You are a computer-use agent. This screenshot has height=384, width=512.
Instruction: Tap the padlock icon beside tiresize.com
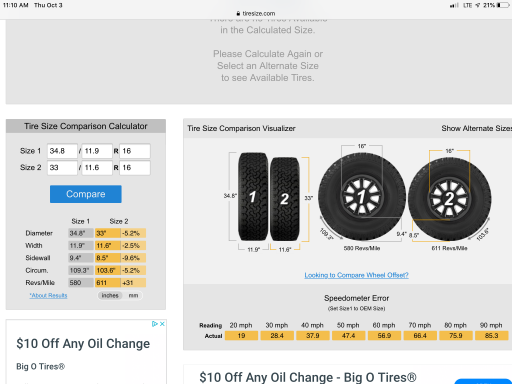point(238,14)
